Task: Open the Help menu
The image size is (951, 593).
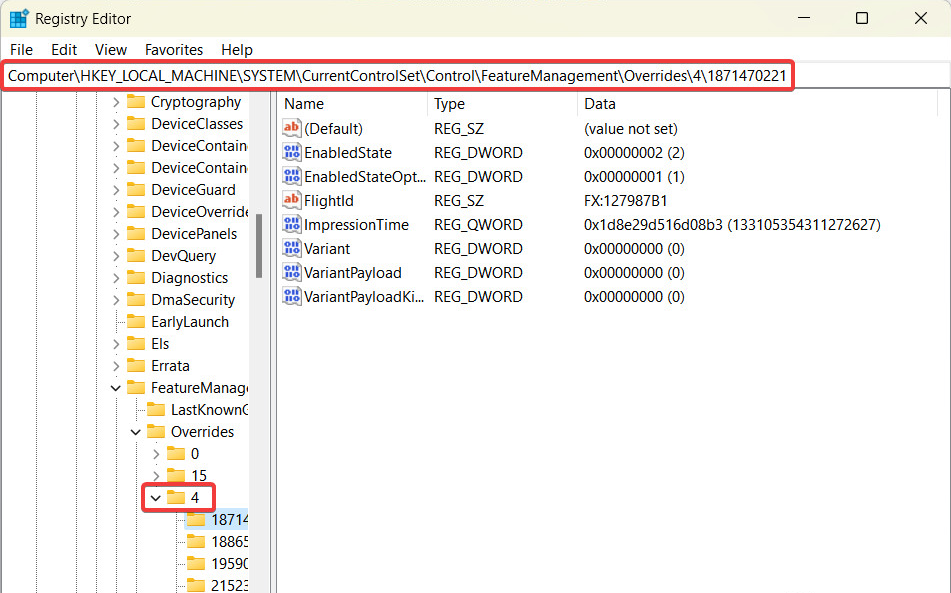Action: pyautogui.click(x=237, y=50)
